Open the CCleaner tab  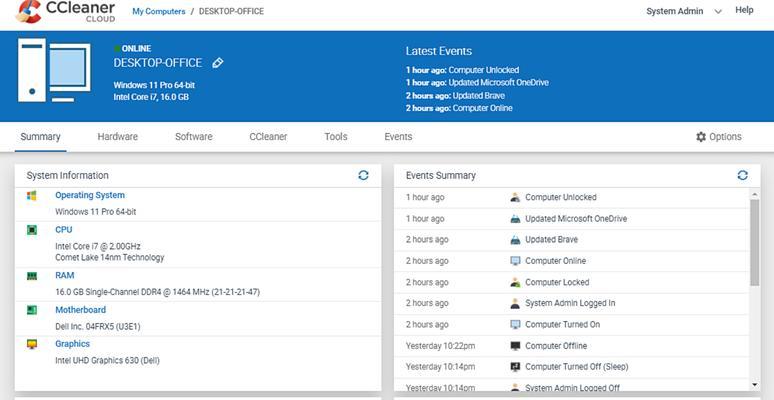coord(268,137)
